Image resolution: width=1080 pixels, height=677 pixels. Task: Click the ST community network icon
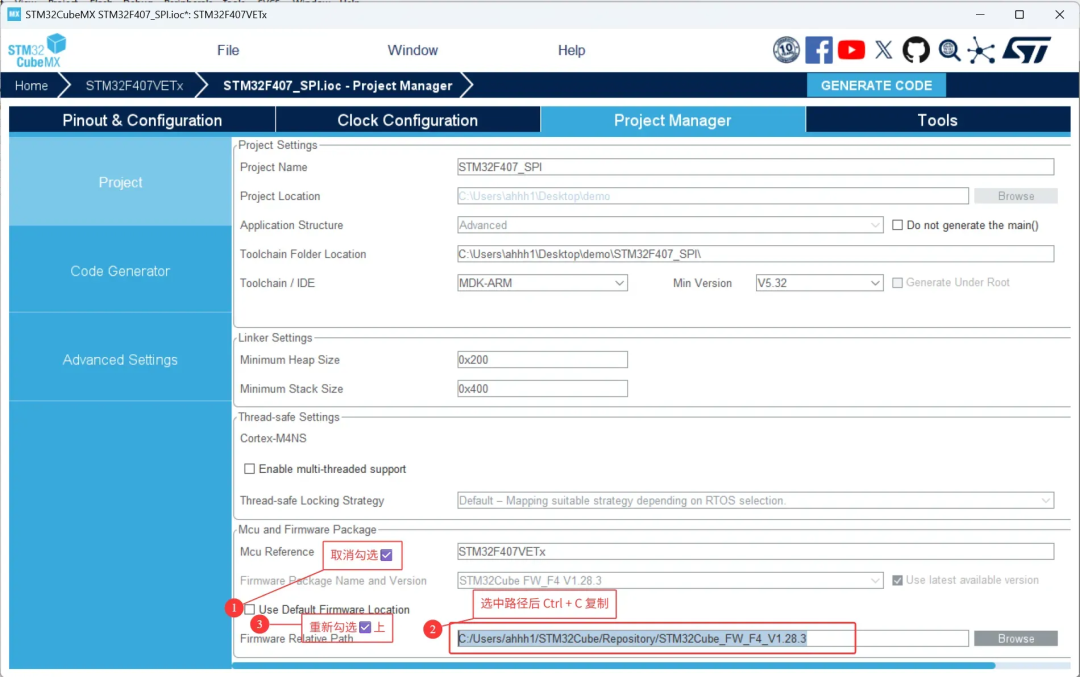coord(982,50)
